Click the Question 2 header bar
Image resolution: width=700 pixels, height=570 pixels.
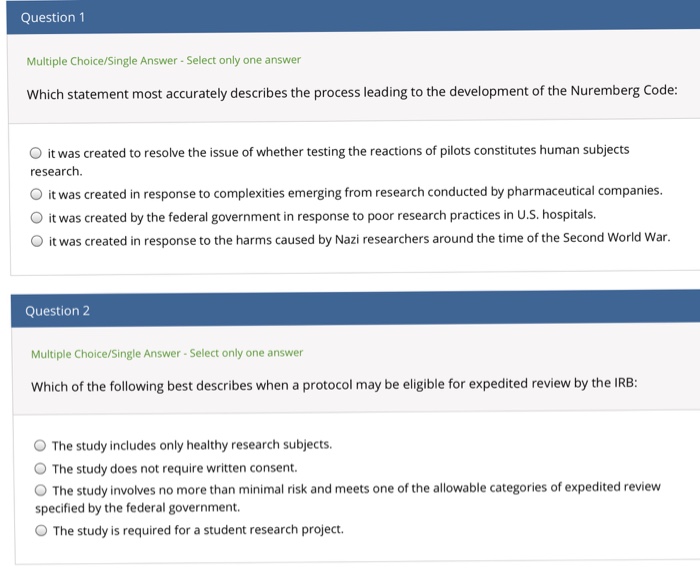[355, 309]
